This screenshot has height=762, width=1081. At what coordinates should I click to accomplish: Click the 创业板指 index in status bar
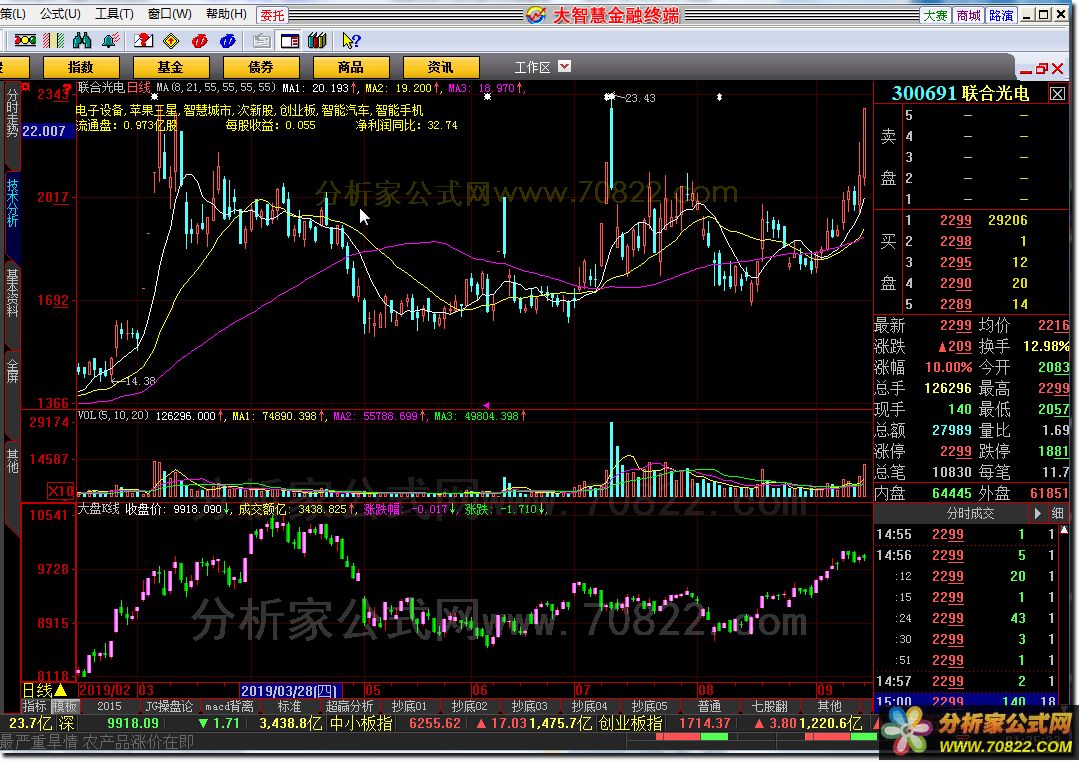tap(630, 723)
